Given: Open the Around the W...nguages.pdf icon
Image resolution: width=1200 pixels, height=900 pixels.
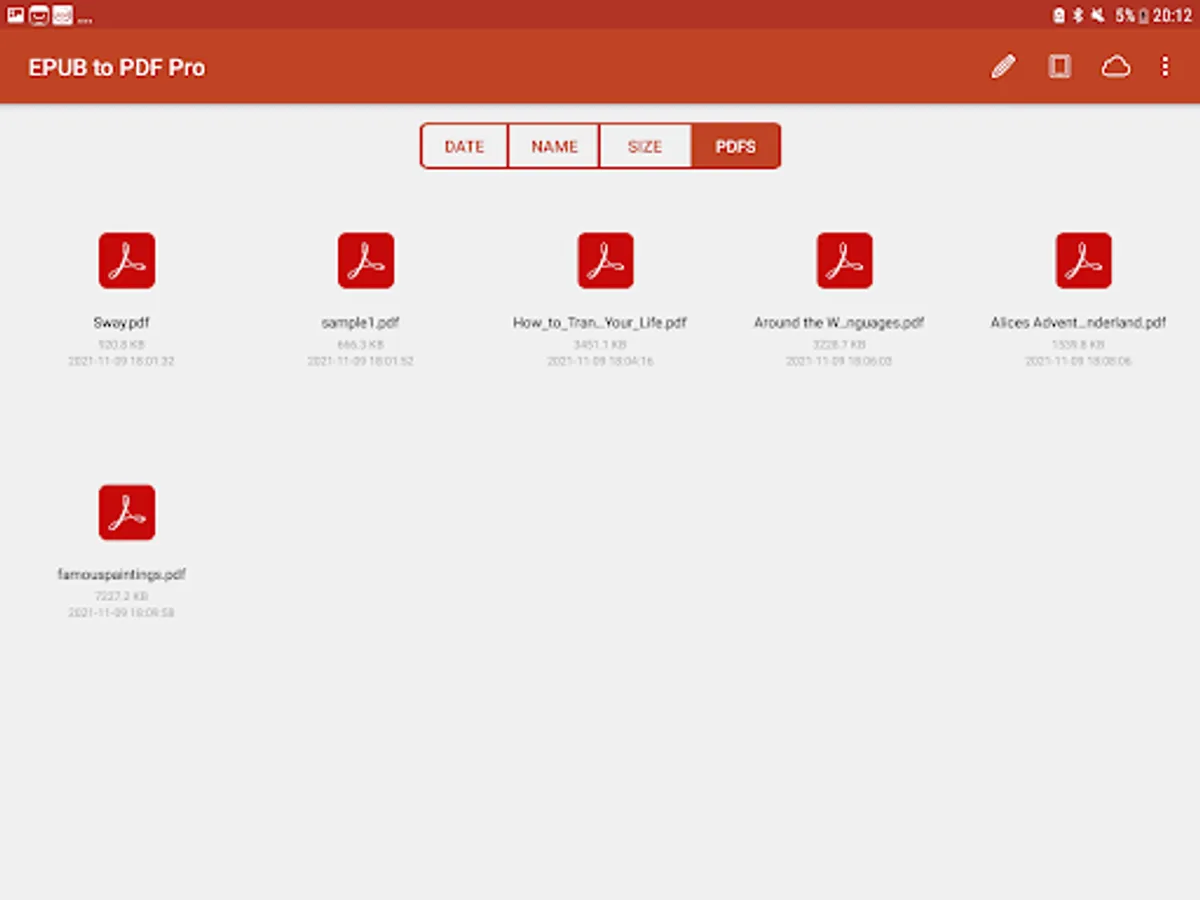Looking at the screenshot, I should click(844, 260).
